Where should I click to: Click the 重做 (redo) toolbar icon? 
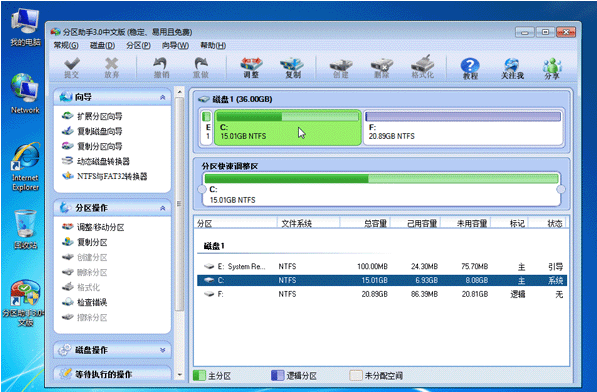(x=201, y=68)
